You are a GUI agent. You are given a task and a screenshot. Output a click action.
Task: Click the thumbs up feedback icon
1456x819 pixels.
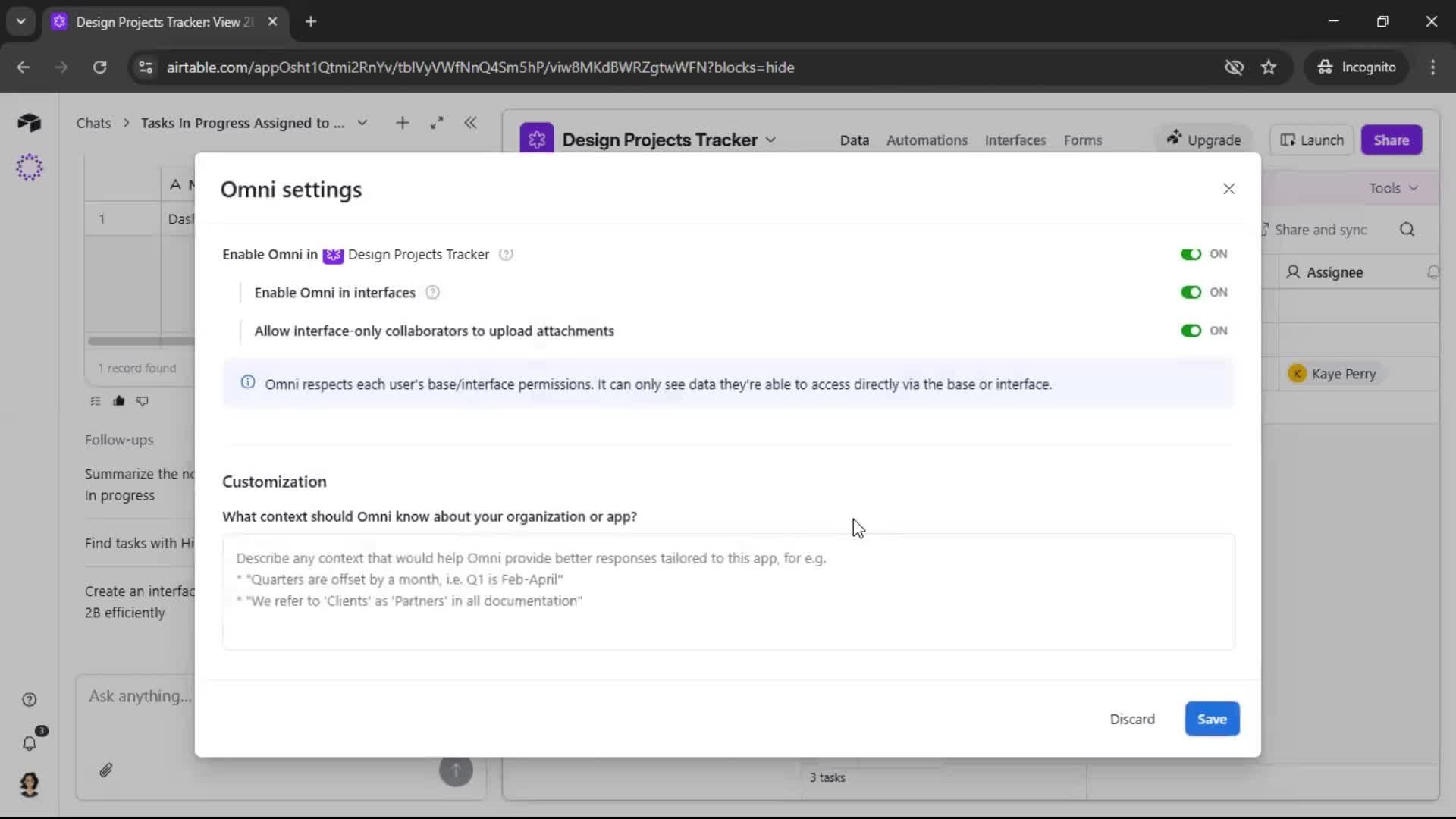coord(119,401)
